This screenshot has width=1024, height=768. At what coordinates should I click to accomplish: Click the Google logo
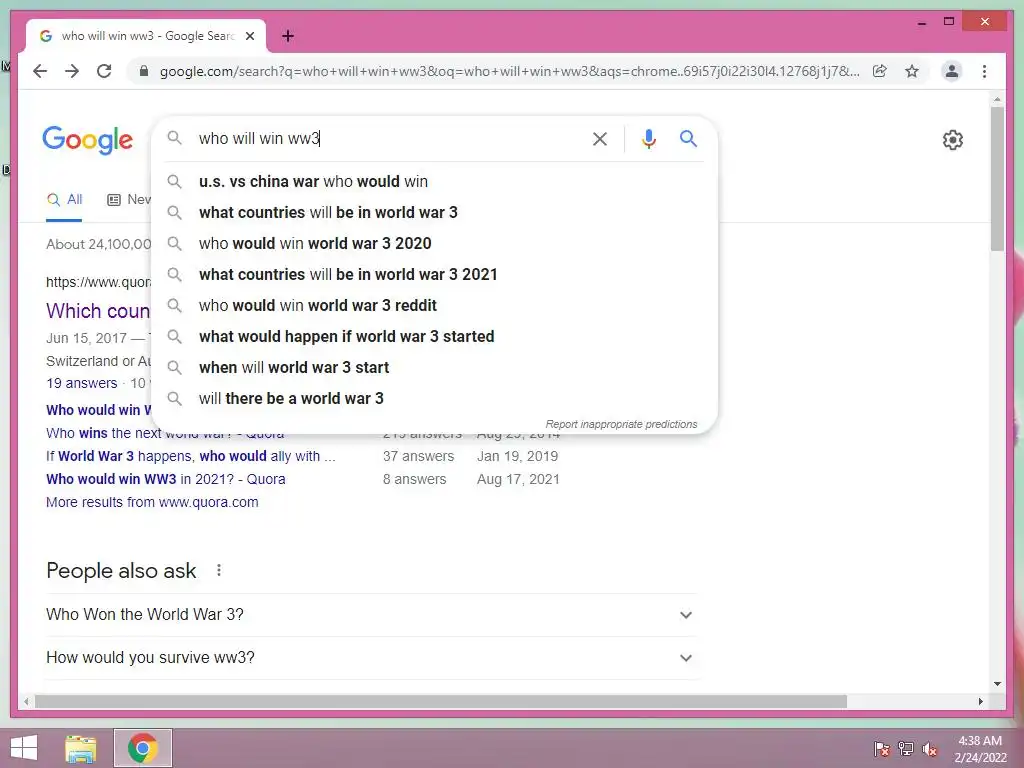88,140
